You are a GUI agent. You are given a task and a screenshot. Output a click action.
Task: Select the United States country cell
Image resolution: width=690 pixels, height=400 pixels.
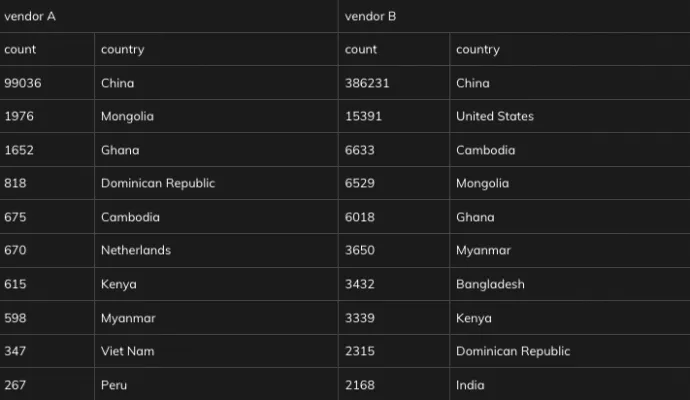tap(570, 116)
